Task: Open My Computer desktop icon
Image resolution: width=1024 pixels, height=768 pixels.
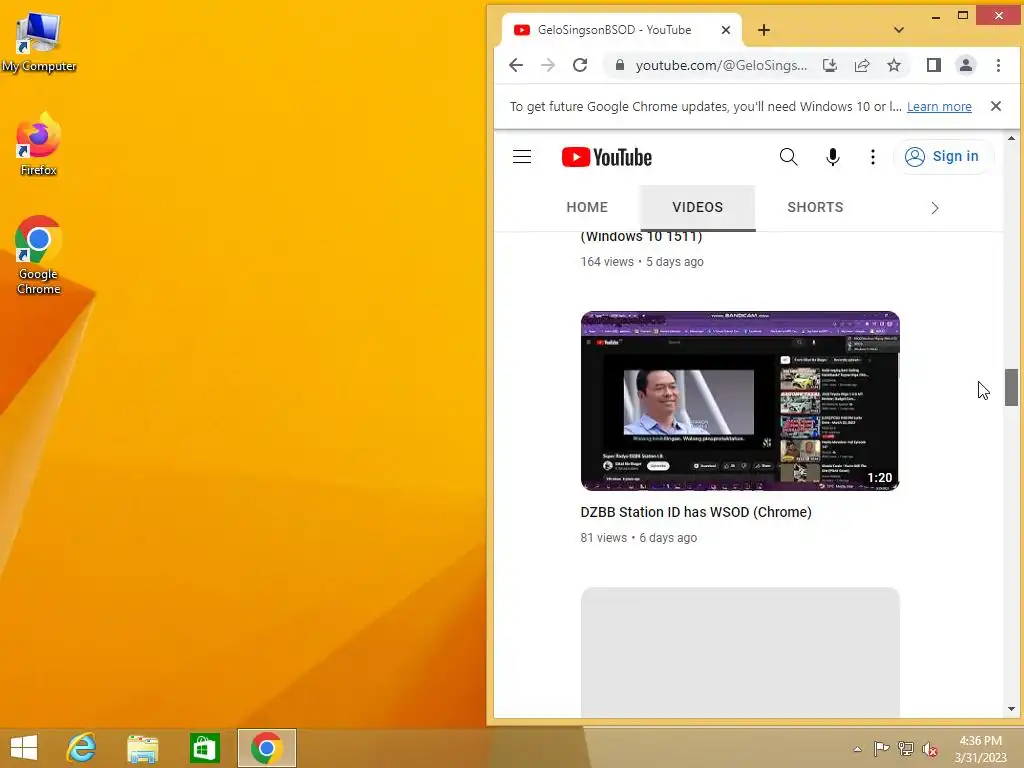Action: click(39, 42)
